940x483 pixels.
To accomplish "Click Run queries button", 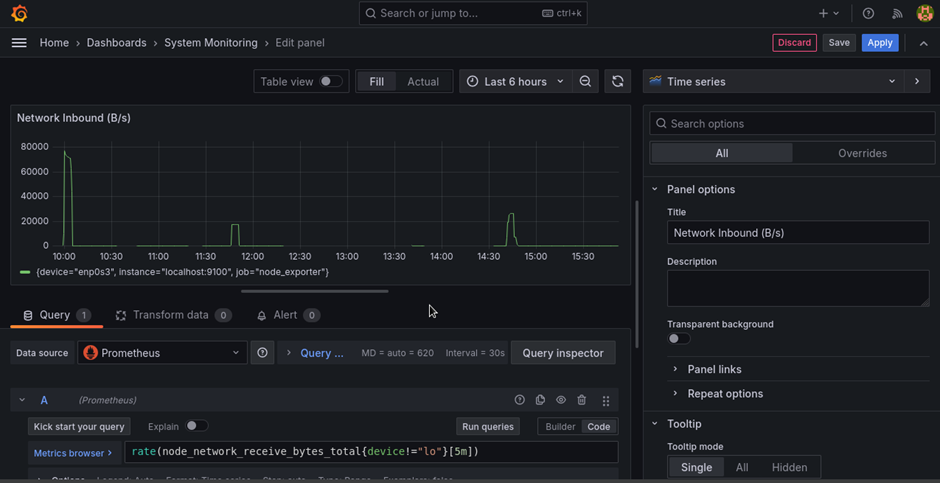I will pyautogui.click(x=488, y=427).
